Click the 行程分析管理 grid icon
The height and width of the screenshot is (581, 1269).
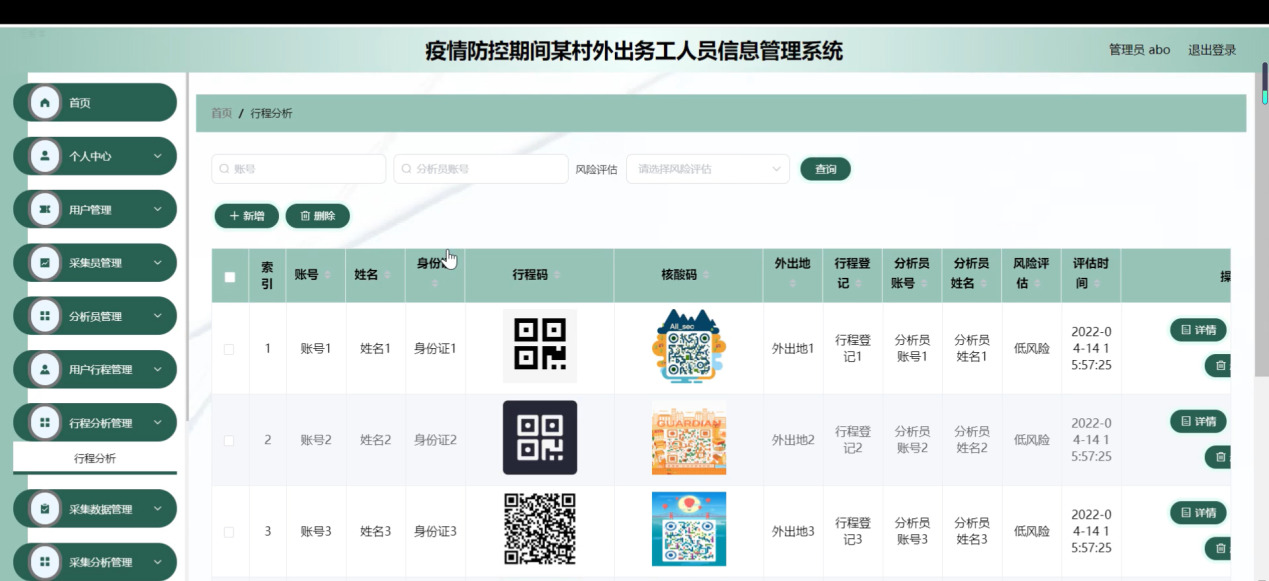44,423
